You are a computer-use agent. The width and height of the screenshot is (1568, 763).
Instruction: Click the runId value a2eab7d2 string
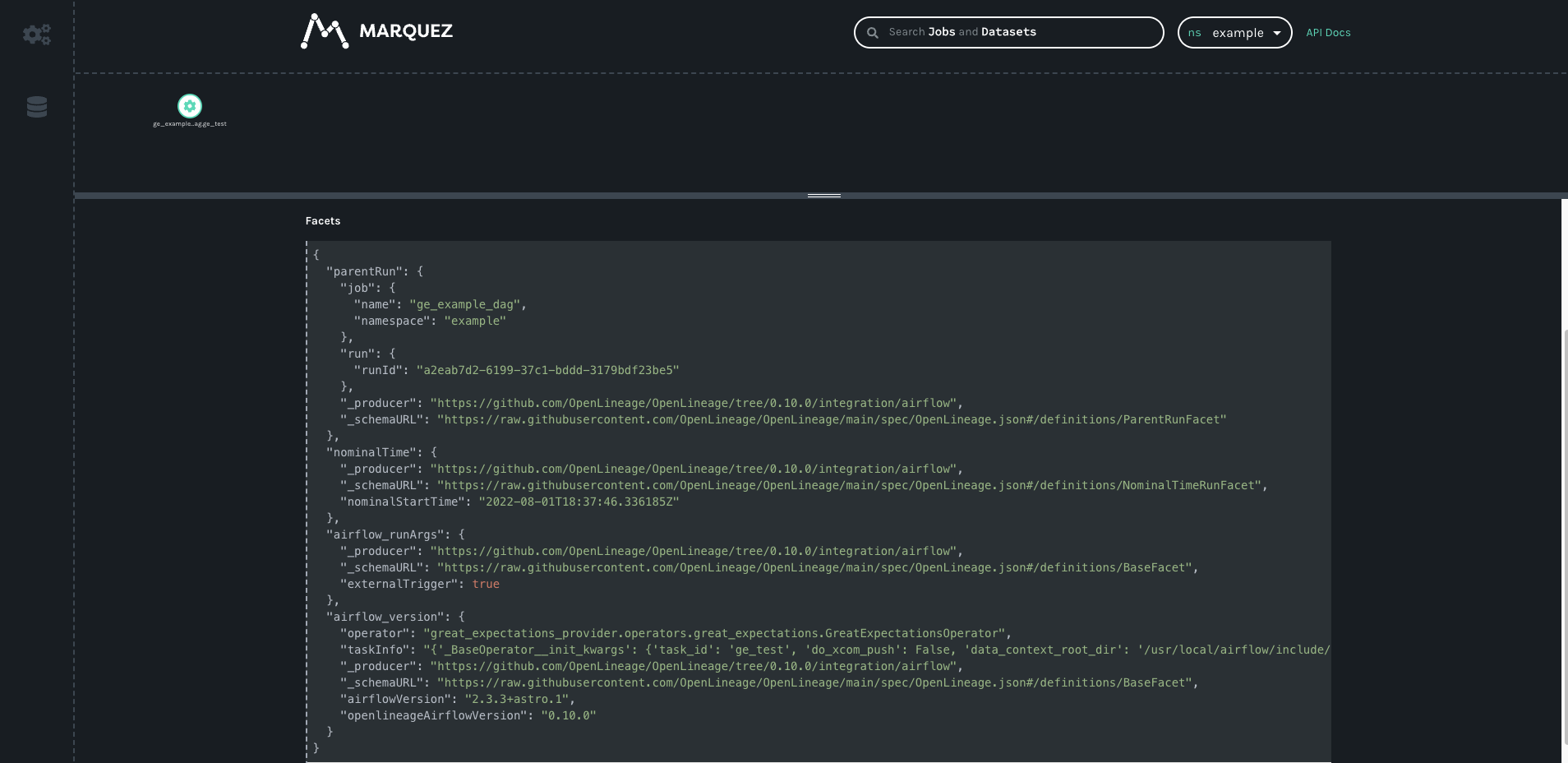coord(547,370)
